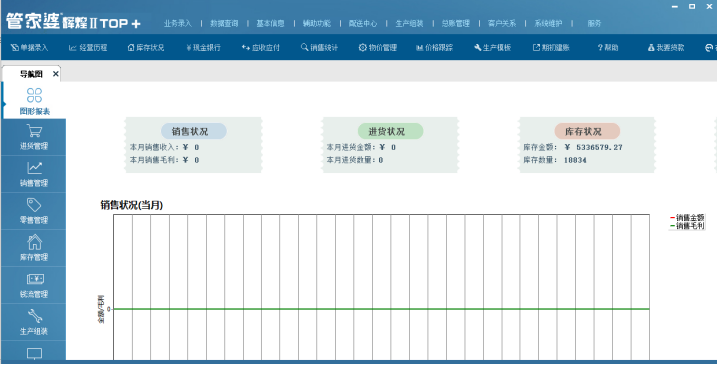Image resolution: width=718 pixels, height=365 pixels.
Task: Click 单据录入 toolbar shortcut
Action: 29,48
